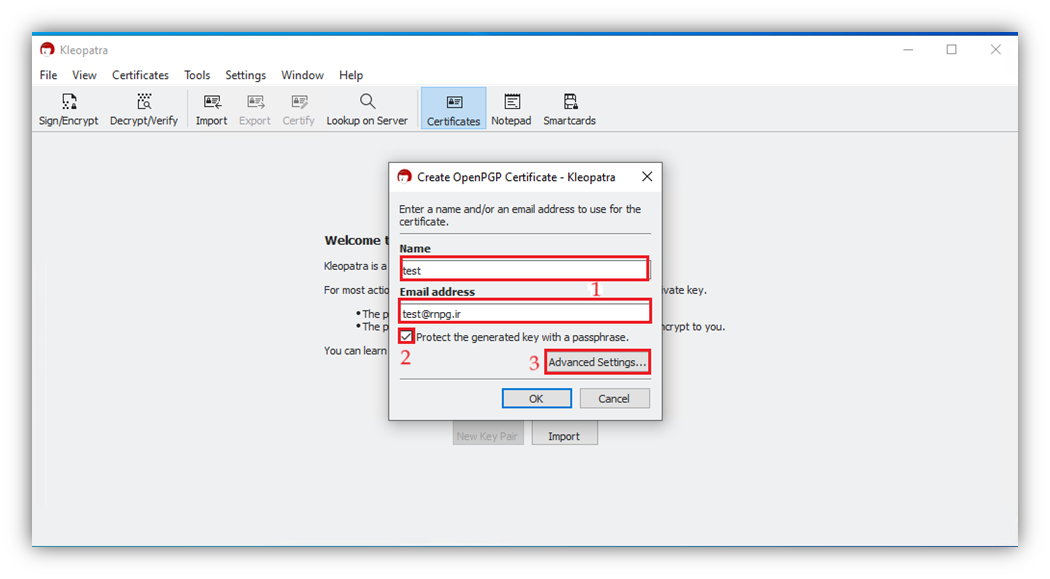Image resolution: width=1050 pixels, height=579 pixels.
Task: Focus the Email address input field
Action: point(525,313)
